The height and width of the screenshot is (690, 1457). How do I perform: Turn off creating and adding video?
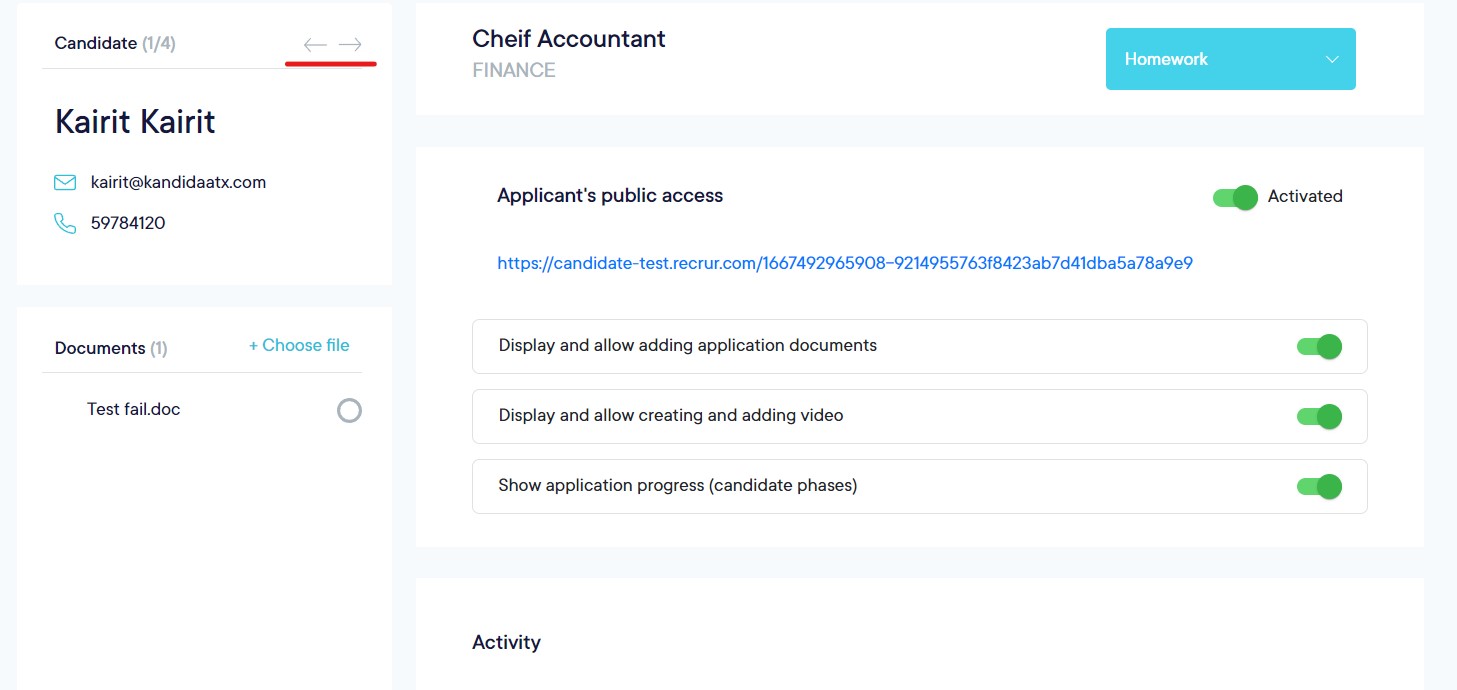click(x=1319, y=417)
